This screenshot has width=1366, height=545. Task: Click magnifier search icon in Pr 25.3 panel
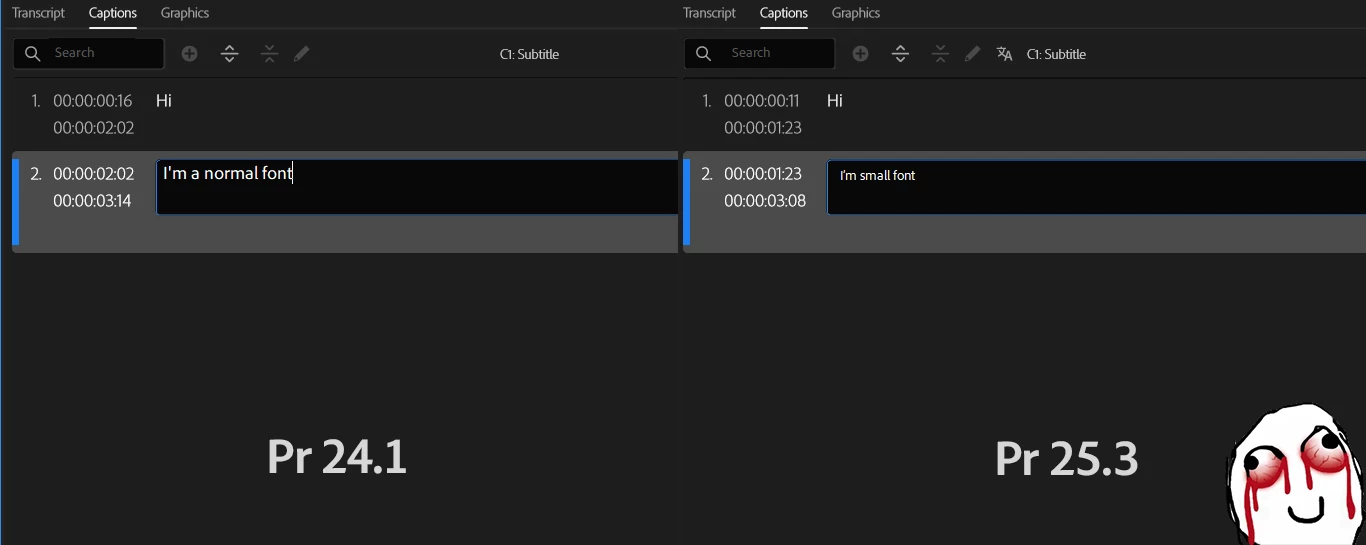704,53
